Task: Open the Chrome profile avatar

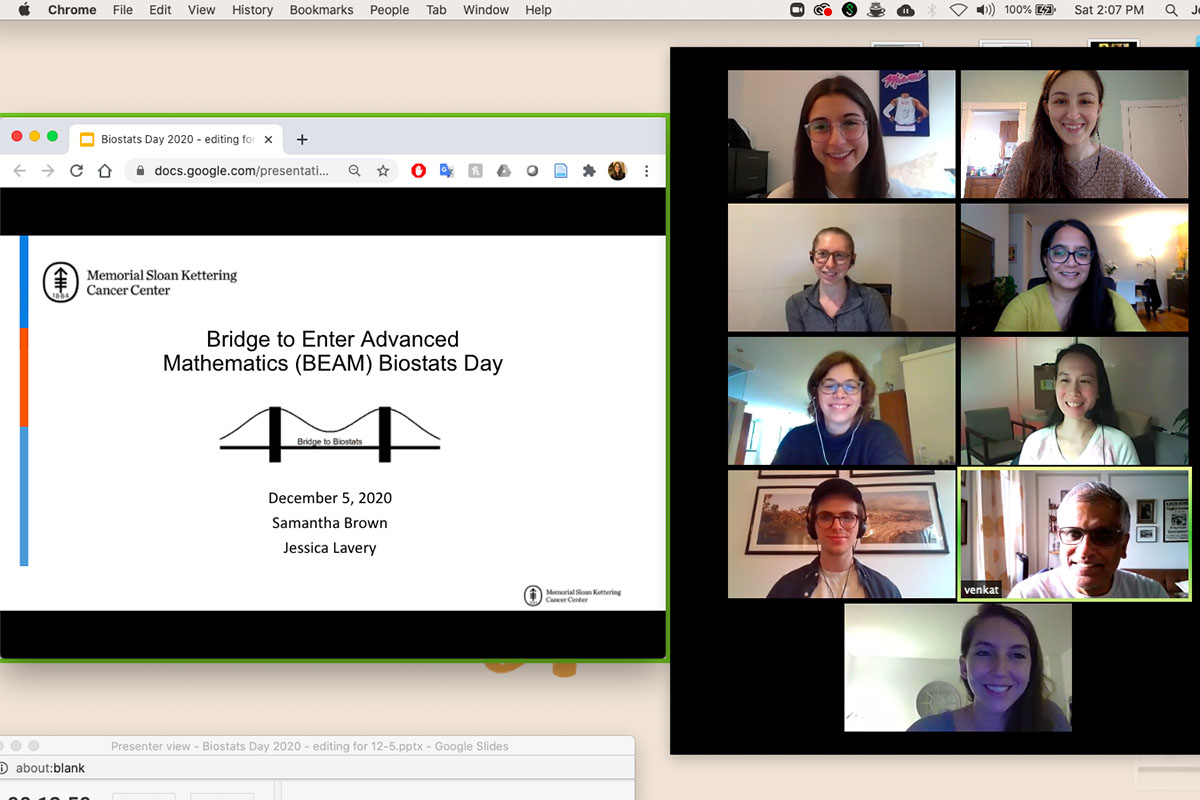Action: click(x=617, y=171)
